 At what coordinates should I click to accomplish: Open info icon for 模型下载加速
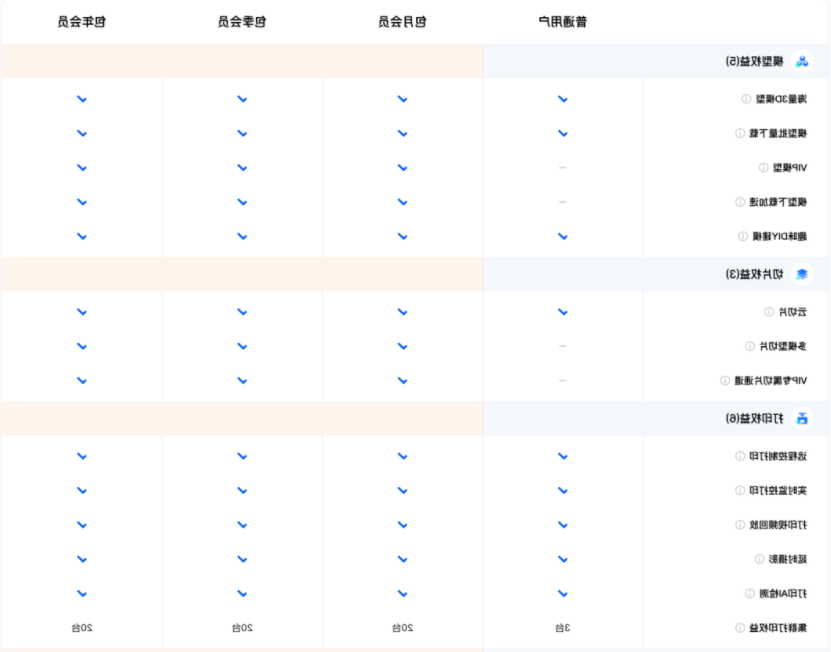coord(740,202)
